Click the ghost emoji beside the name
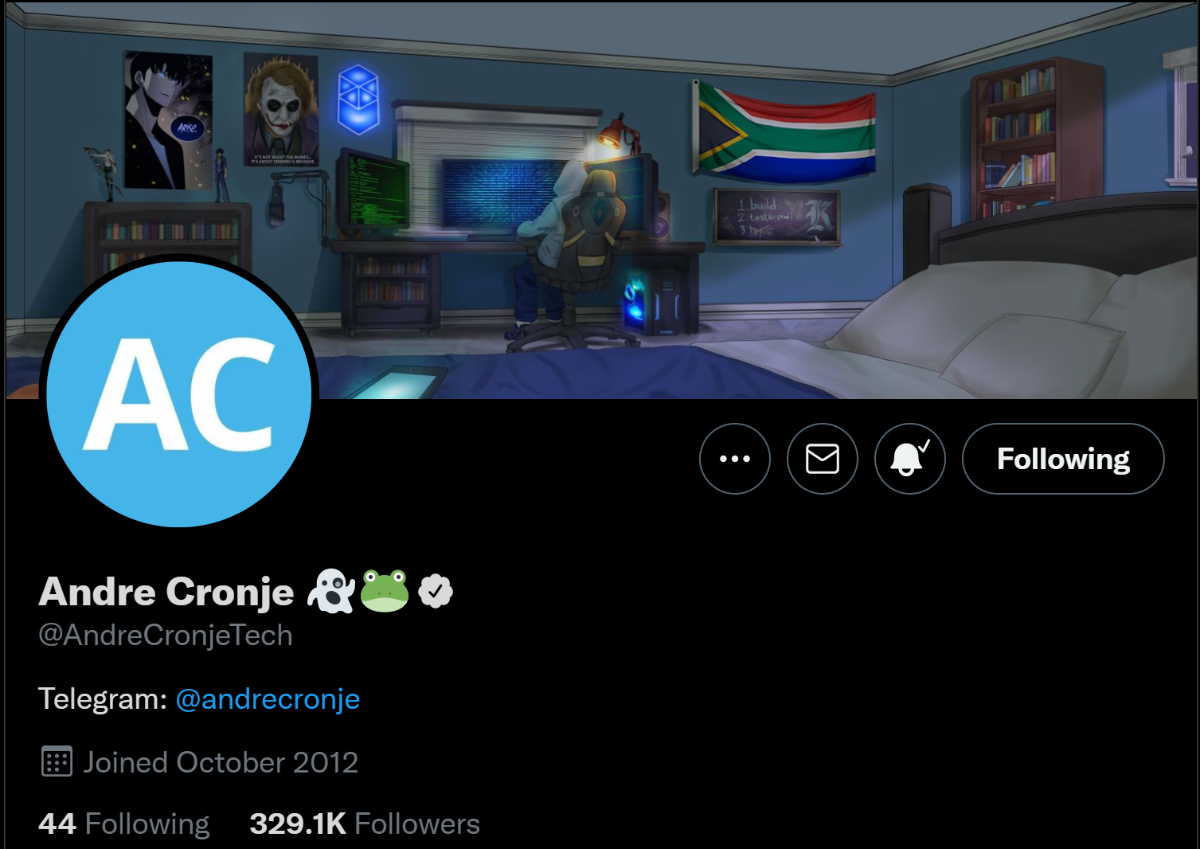The image size is (1200, 849). [x=330, y=591]
